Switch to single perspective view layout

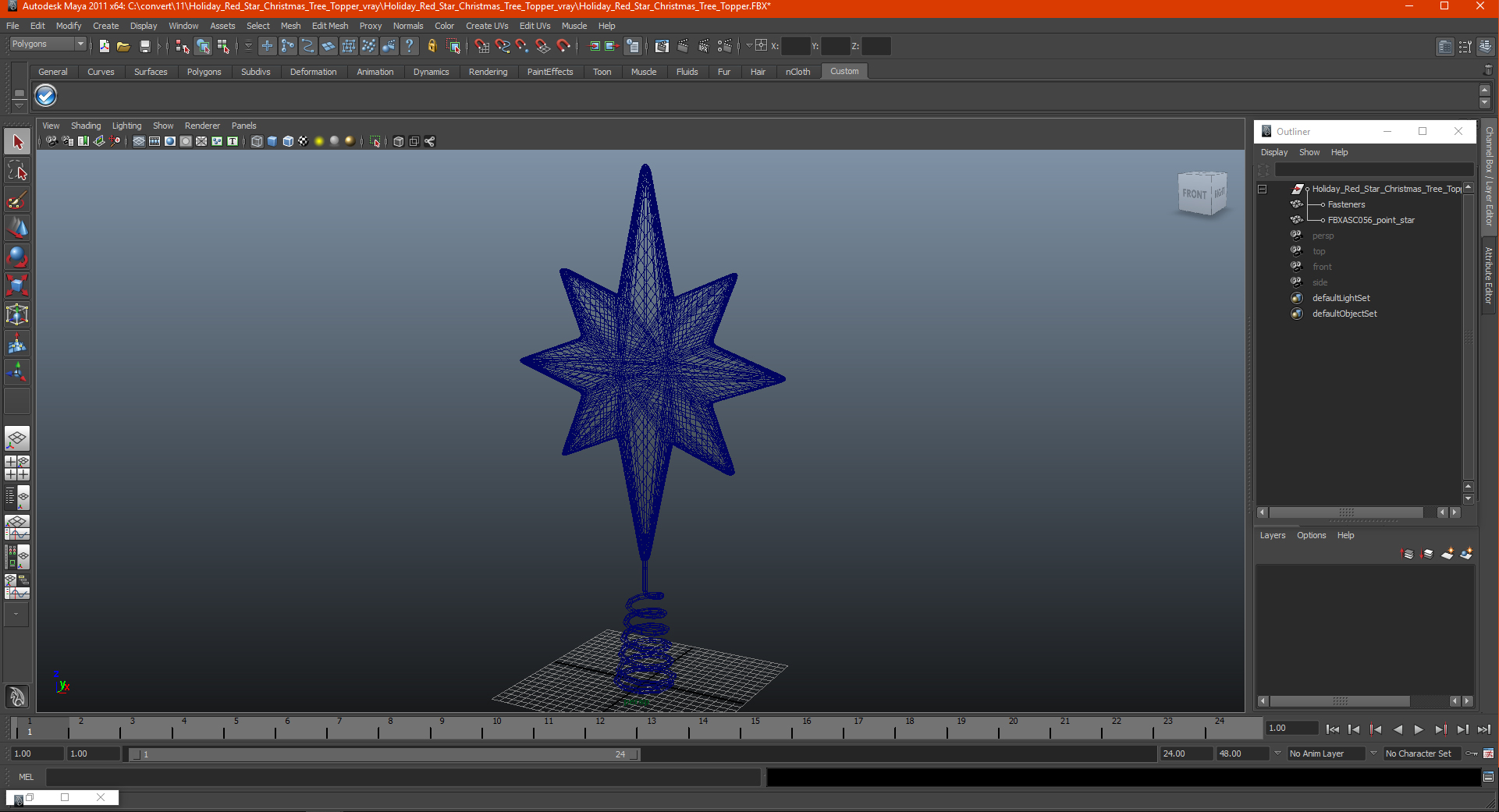tap(17, 438)
